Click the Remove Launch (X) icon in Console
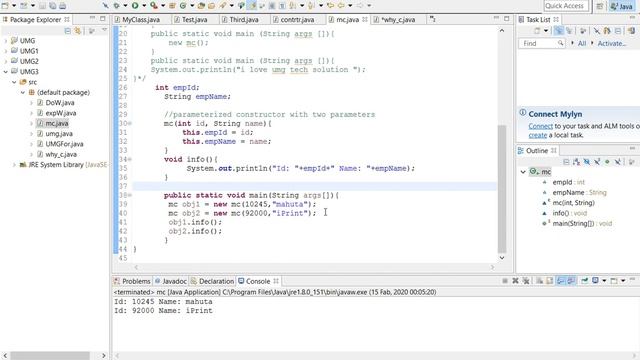 [x=515, y=281]
